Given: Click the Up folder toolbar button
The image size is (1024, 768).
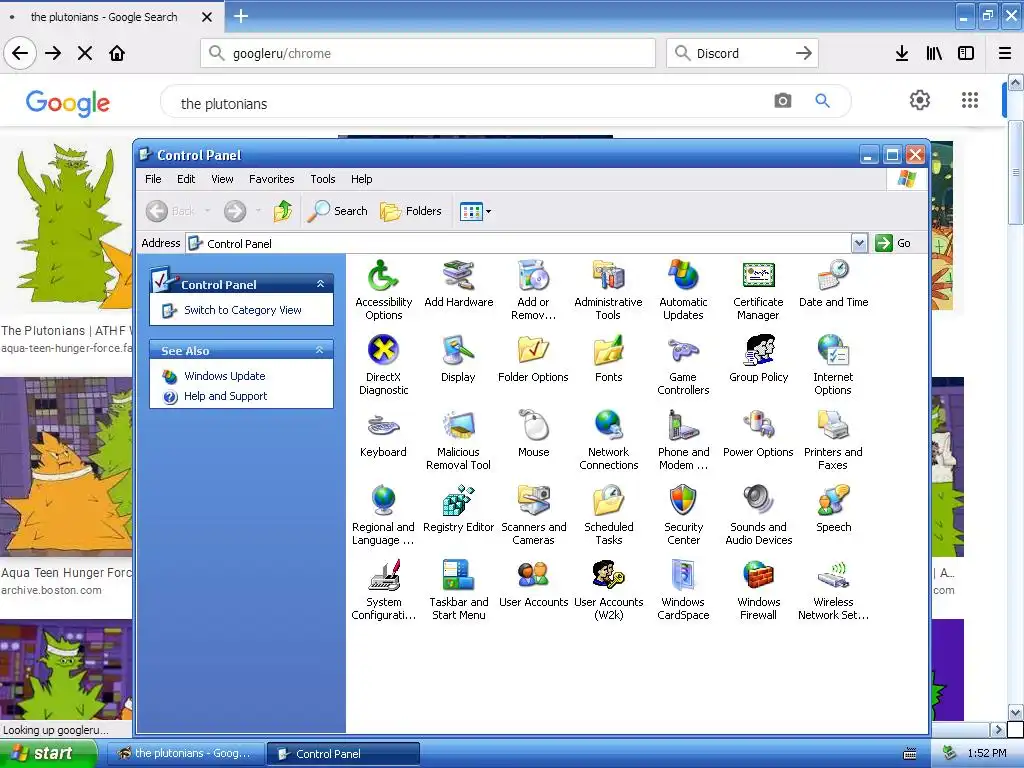Looking at the screenshot, I should click(x=283, y=210).
